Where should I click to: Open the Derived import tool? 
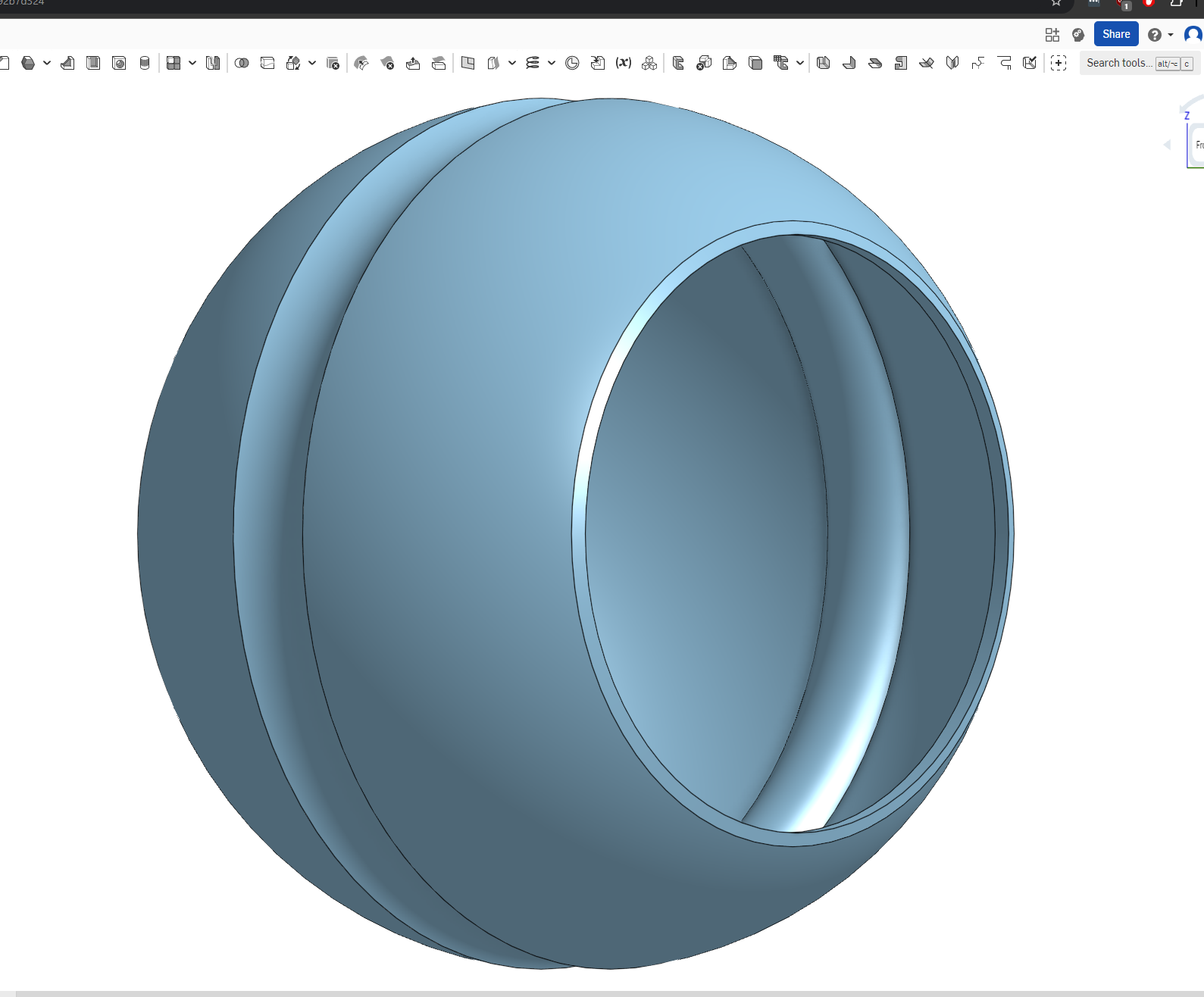click(x=598, y=63)
